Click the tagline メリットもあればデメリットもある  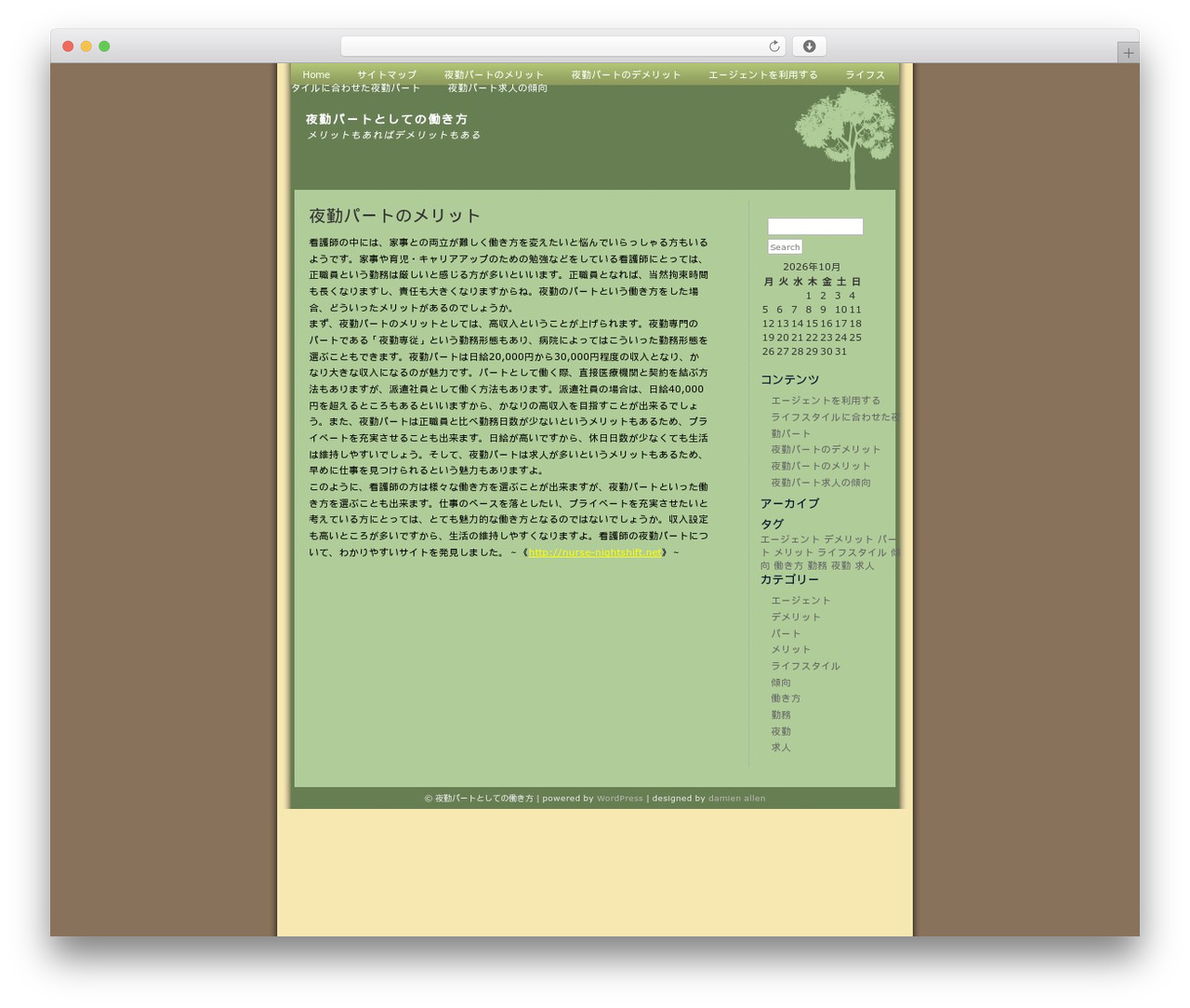click(x=394, y=135)
